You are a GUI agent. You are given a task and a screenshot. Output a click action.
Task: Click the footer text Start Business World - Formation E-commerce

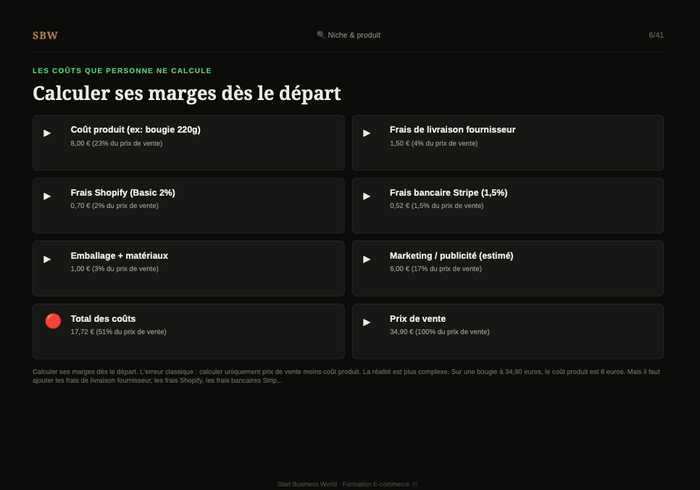pos(343,484)
